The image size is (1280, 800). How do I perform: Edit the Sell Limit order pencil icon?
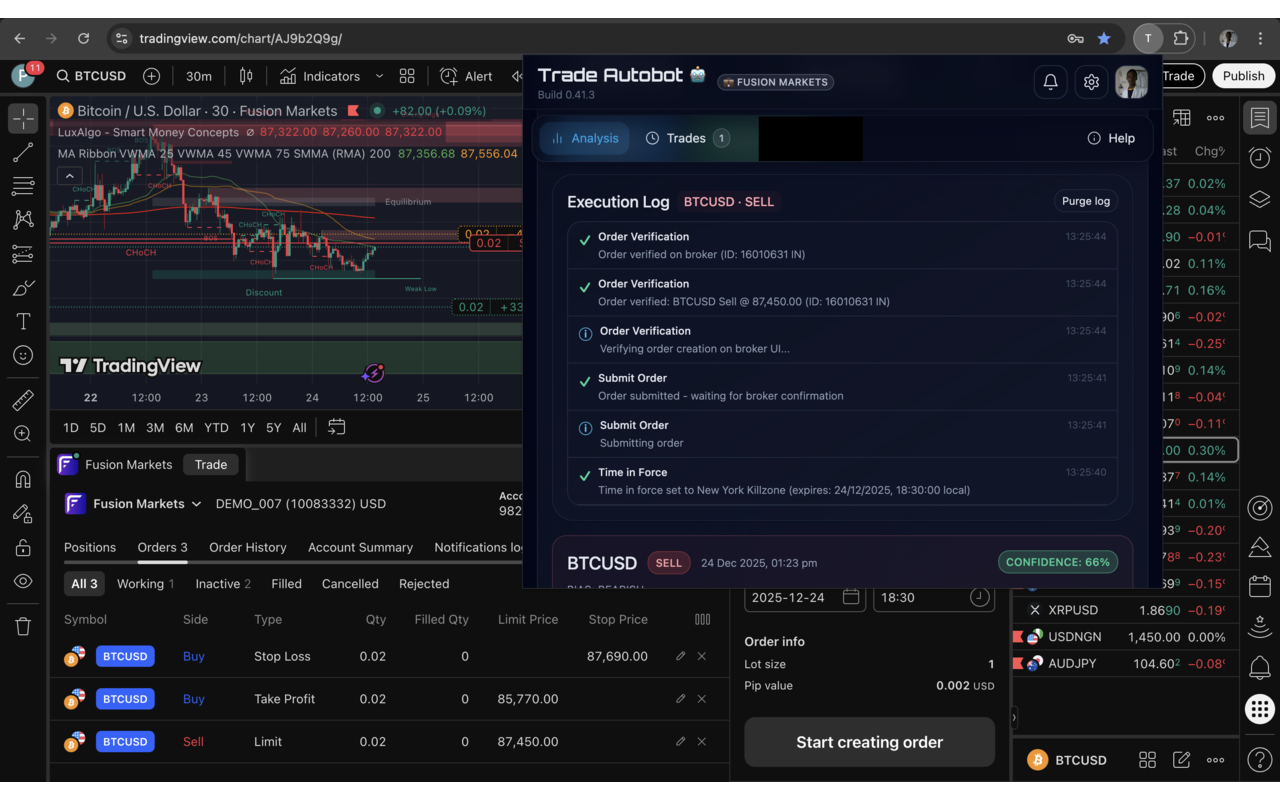681,741
